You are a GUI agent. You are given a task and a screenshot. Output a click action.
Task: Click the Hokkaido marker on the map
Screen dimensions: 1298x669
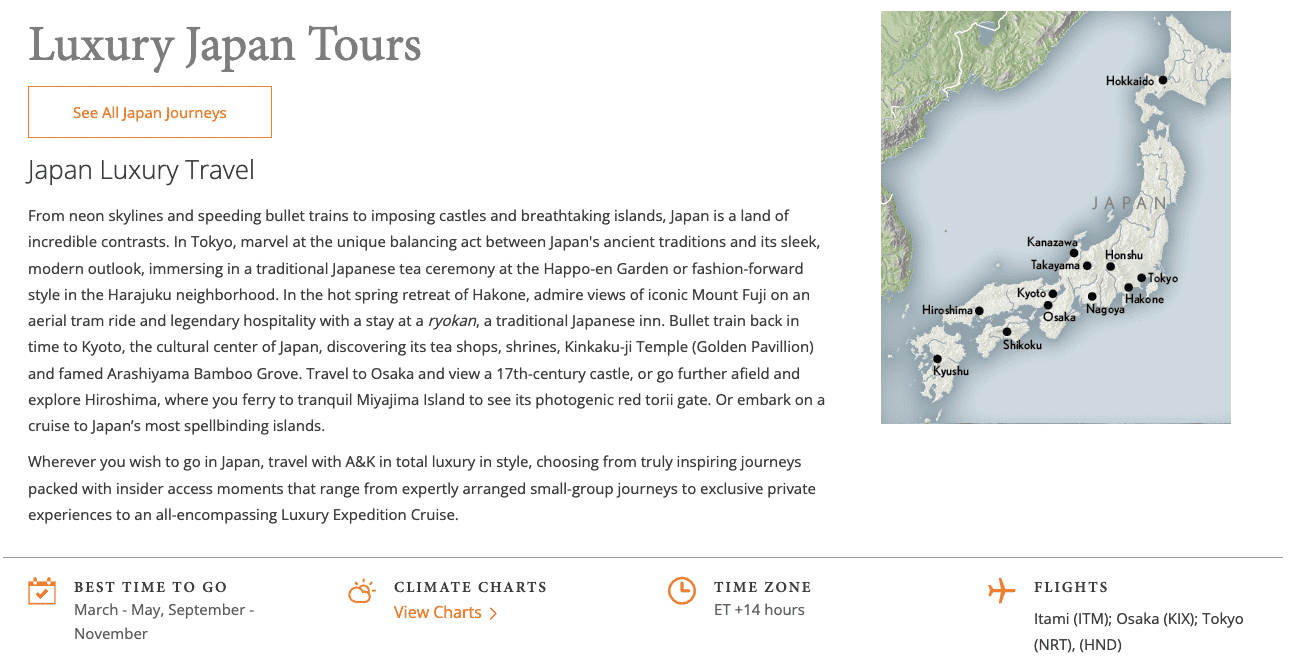(x=1163, y=80)
